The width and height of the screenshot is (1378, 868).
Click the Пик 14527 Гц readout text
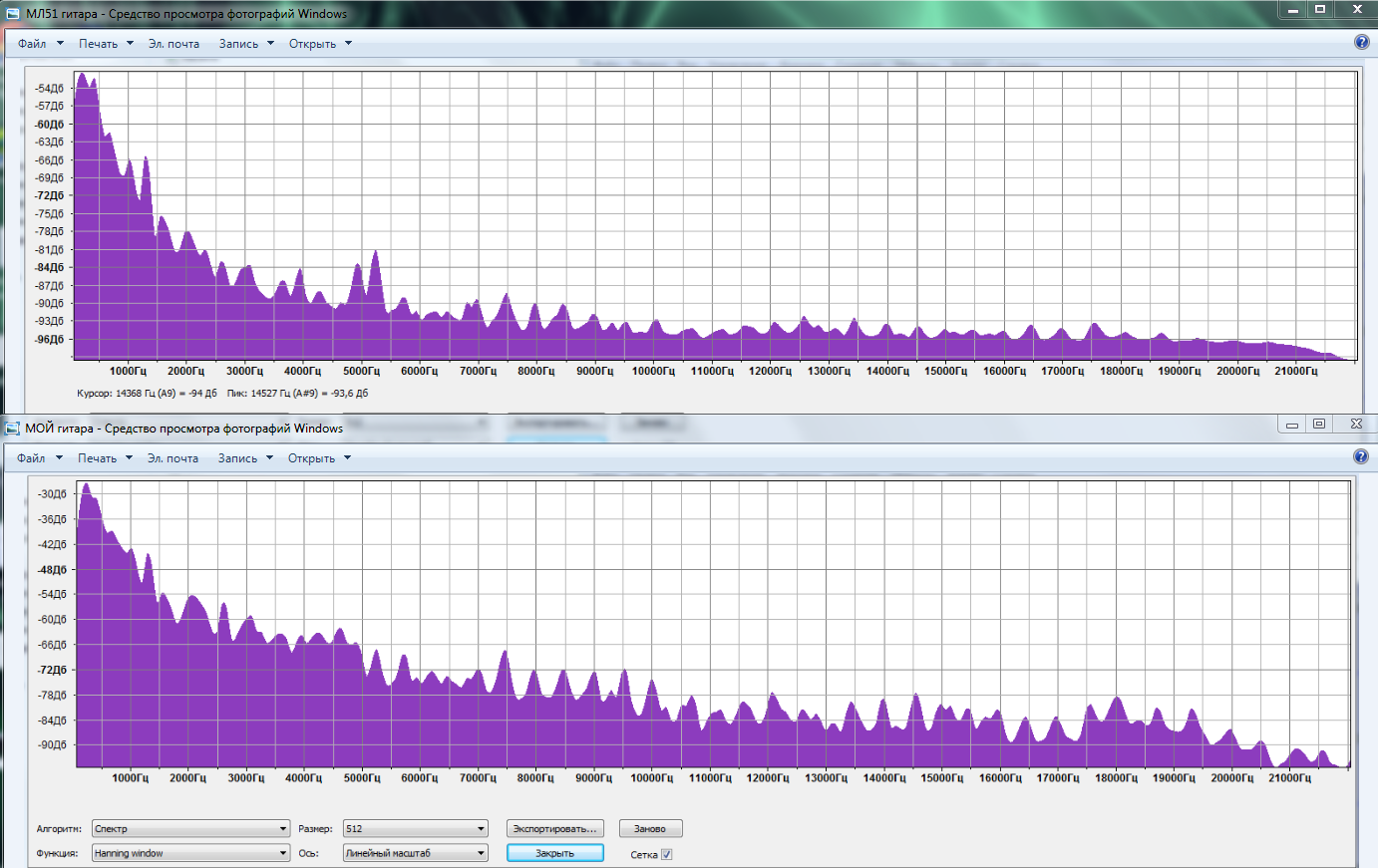point(297,394)
